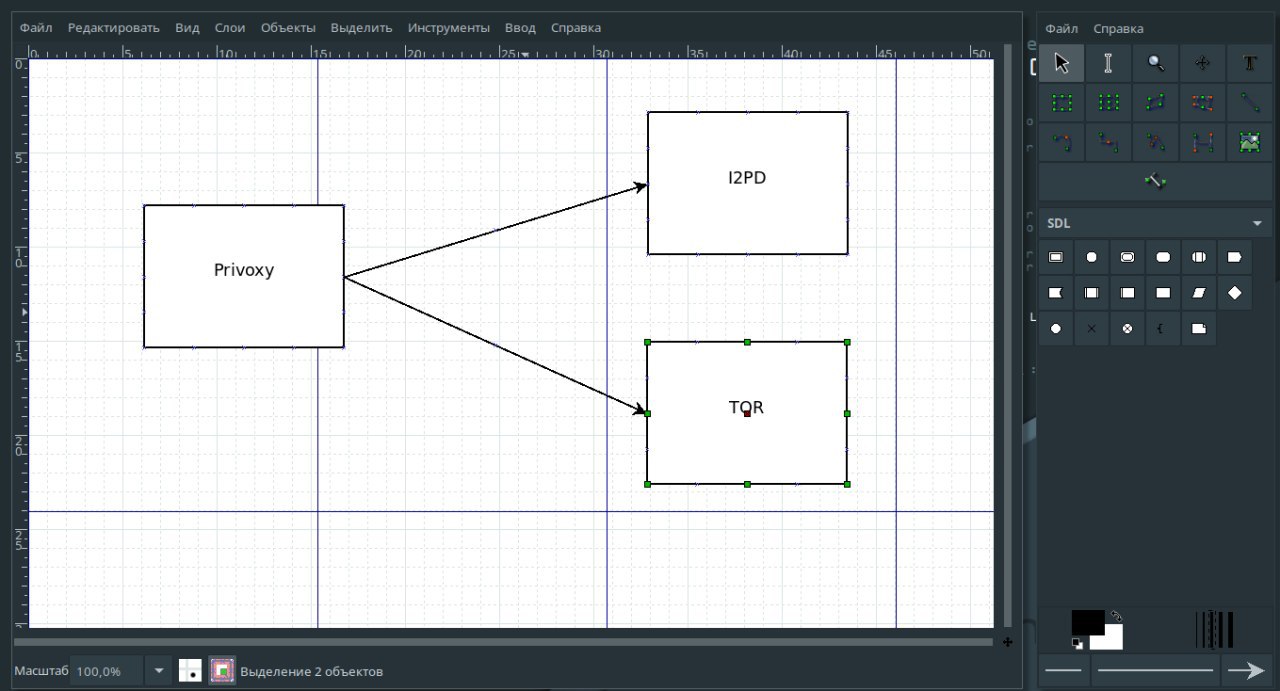Screen dimensions: 1280x691
Task: Open the line style selector
Action: (x=1155, y=670)
